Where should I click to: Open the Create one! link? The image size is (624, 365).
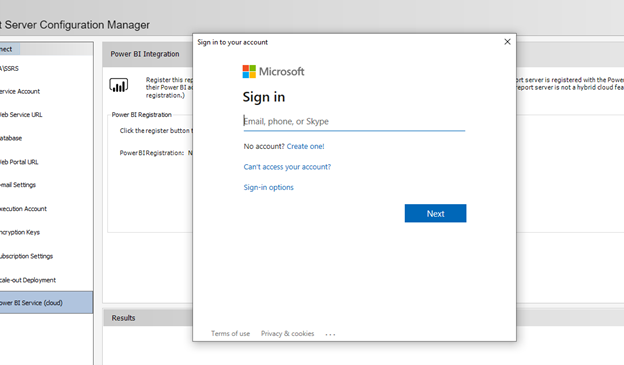pyautogui.click(x=305, y=146)
